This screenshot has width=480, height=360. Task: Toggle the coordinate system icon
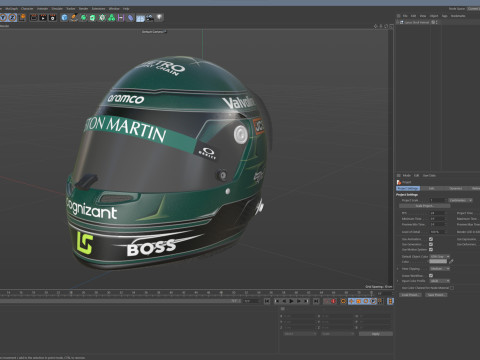(22, 17)
